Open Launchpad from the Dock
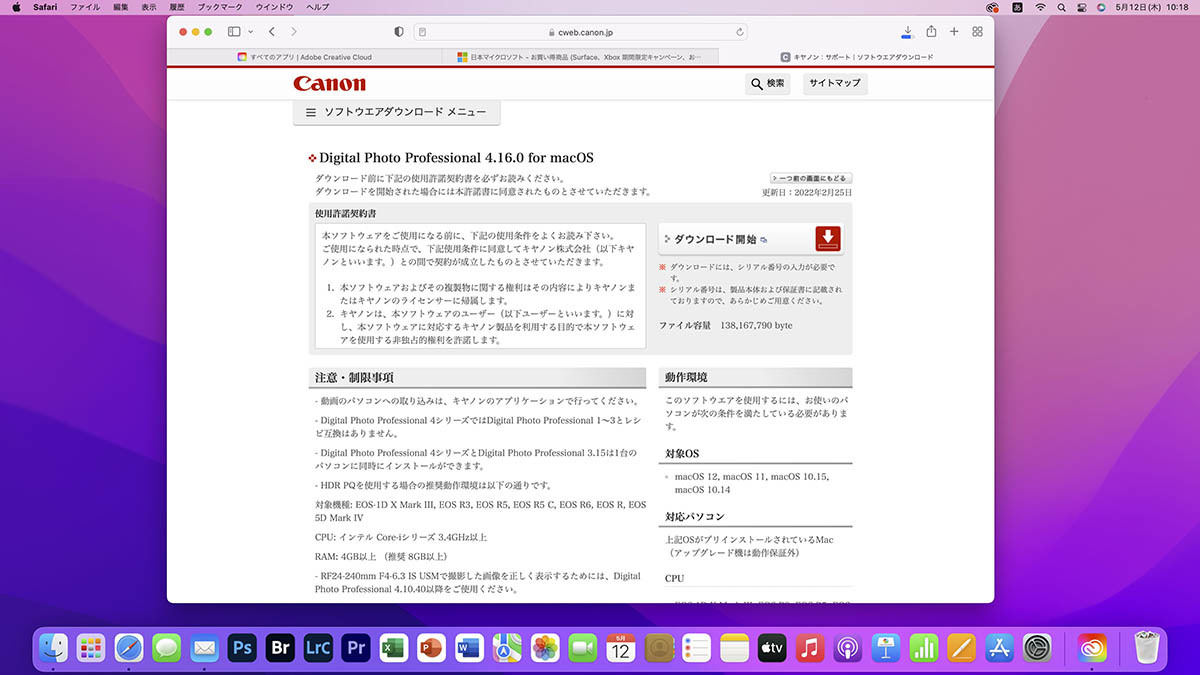 coord(91,648)
